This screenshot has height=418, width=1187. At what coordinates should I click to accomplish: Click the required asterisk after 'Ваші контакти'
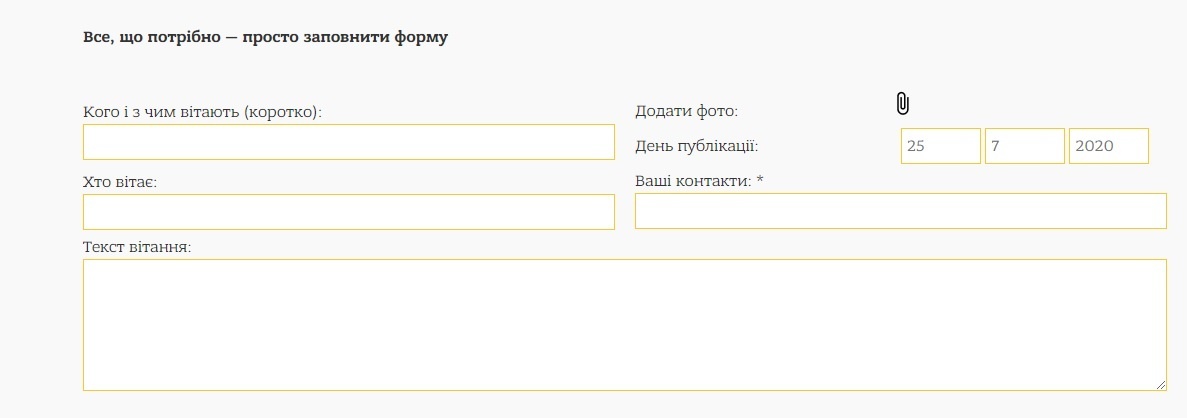[x=760, y=179]
